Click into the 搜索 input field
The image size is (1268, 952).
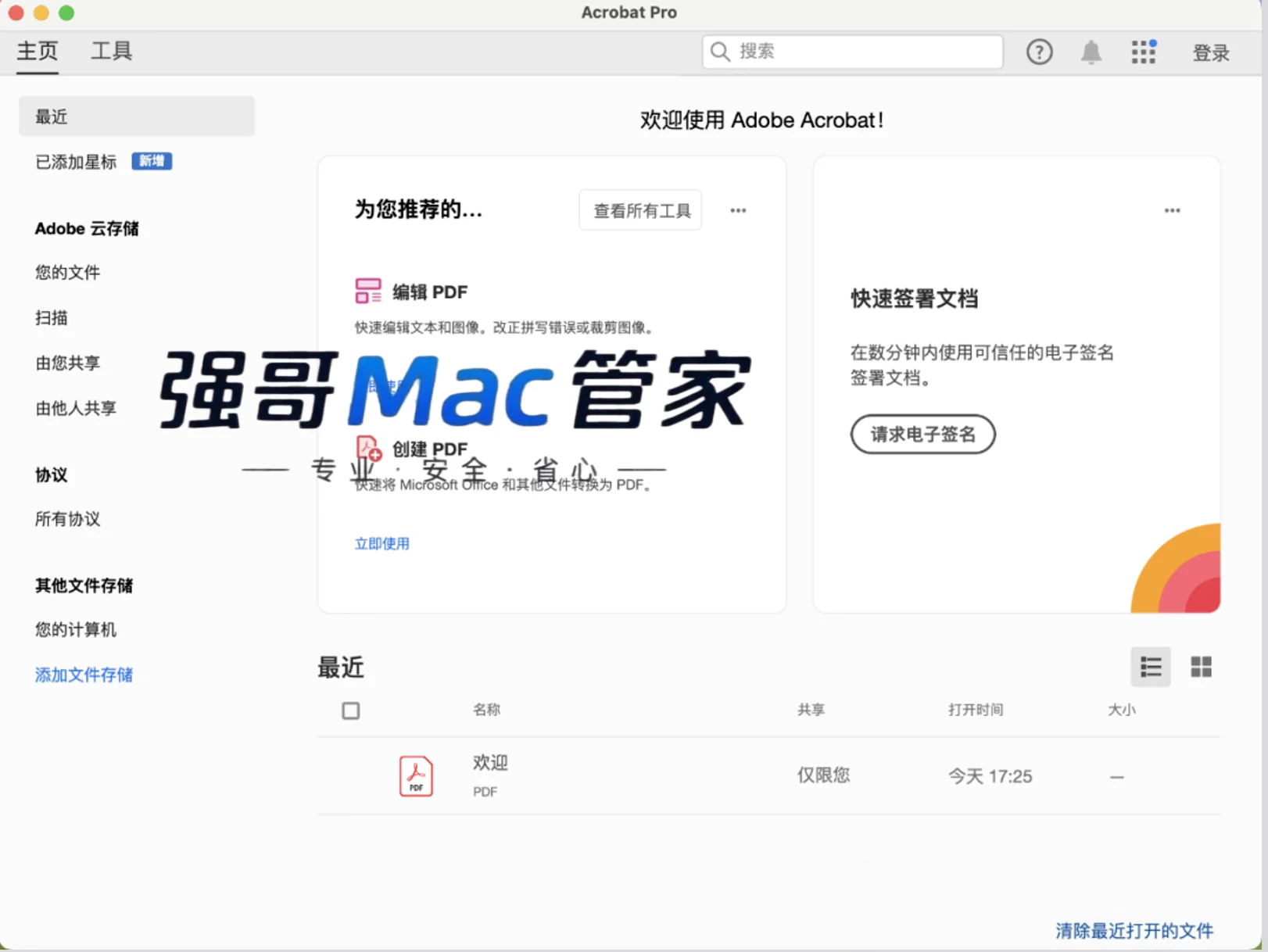point(853,52)
